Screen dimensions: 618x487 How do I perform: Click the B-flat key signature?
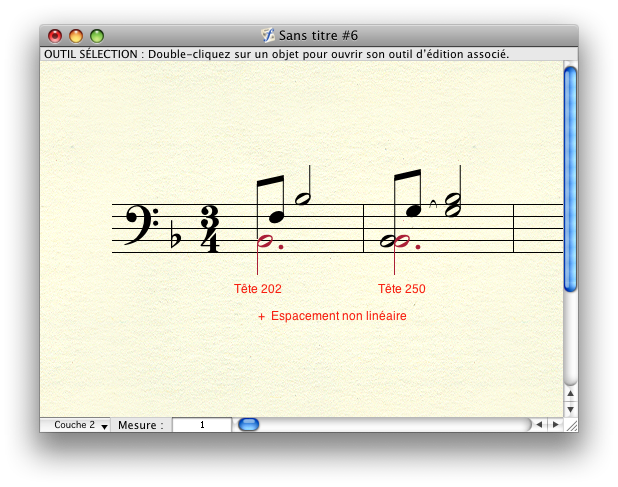click(x=176, y=239)
